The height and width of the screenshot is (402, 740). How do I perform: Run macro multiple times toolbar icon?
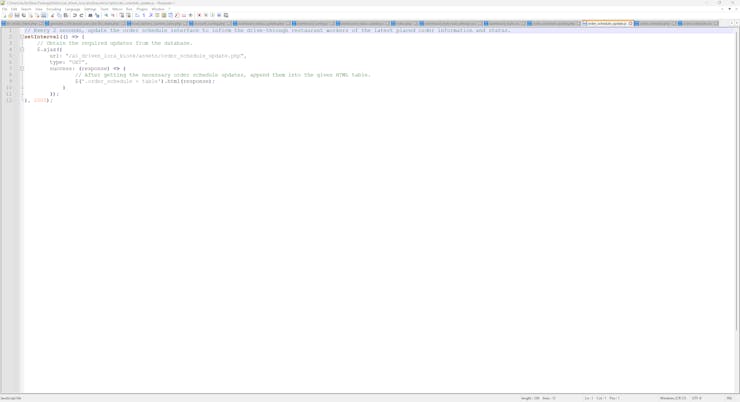[x=219, y=15]
